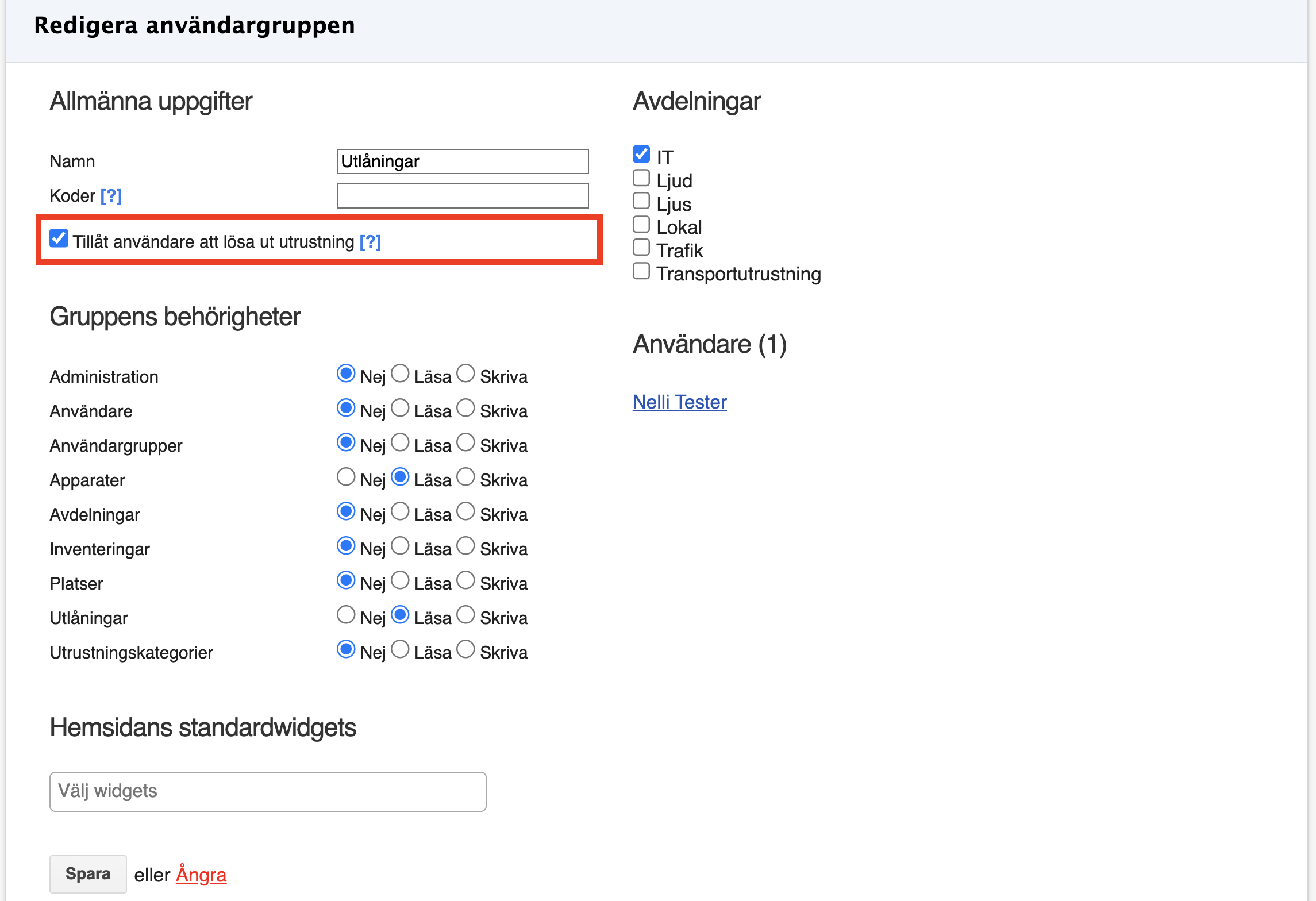
Task: Check the Transportutrustning department
Action: pyautogui.click(x=641, y=271)
